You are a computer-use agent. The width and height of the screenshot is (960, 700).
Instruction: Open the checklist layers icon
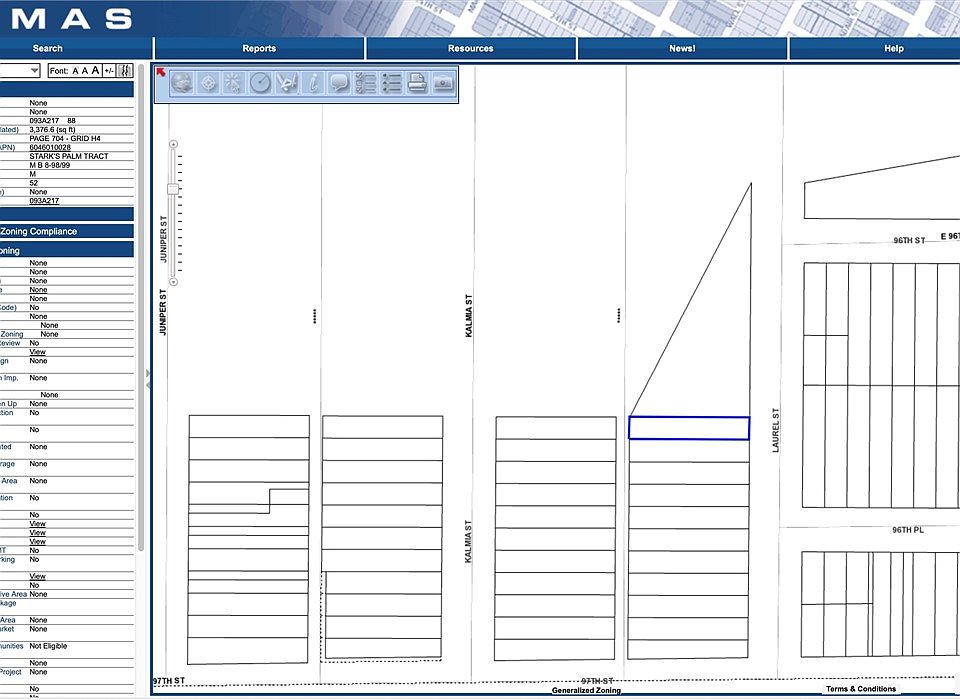pos(365,83)
